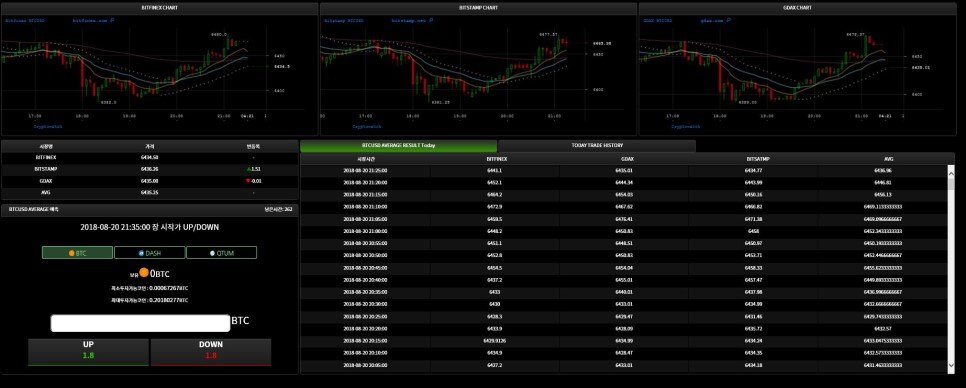Click the 2018-08-20 21:35:00 UP/DOWN heading
The height and width of the screenshot is (388, 966).
(150, 227)
